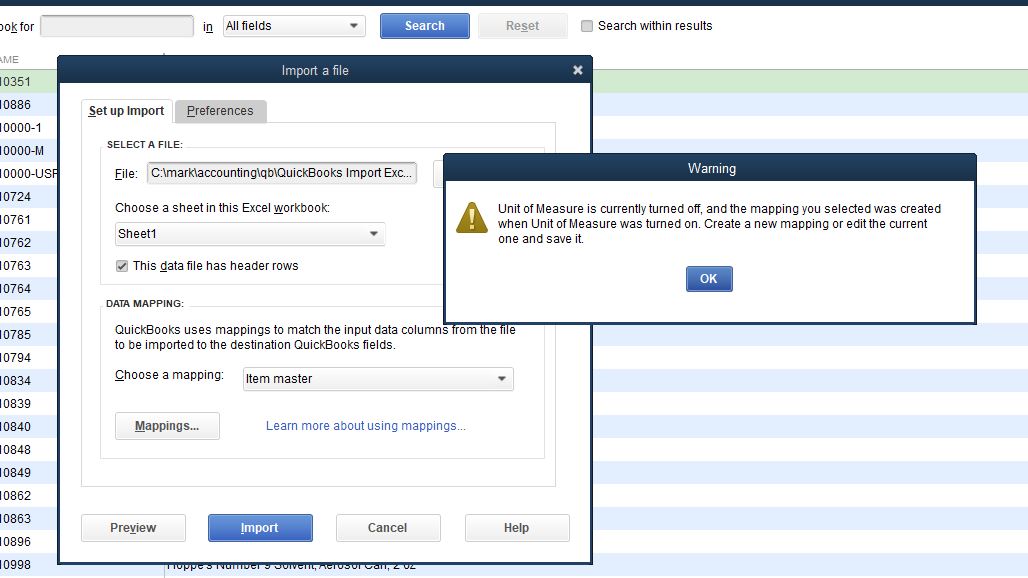The image size is (1028, 578).
Task: Switch to the Preferences tab
Action: [220, 111]
